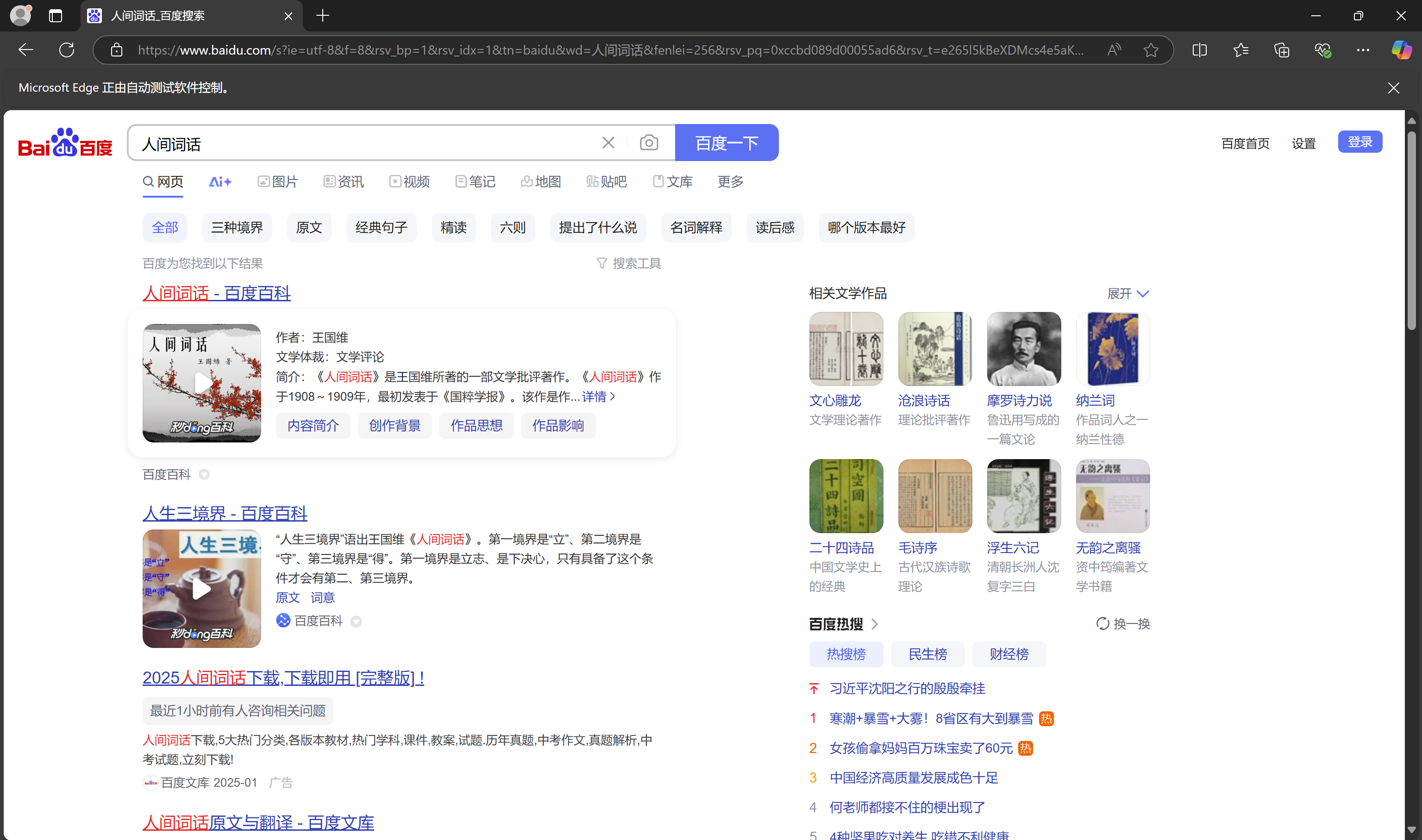
Task: Open the AI+ tab
Action: coord(220,182)
